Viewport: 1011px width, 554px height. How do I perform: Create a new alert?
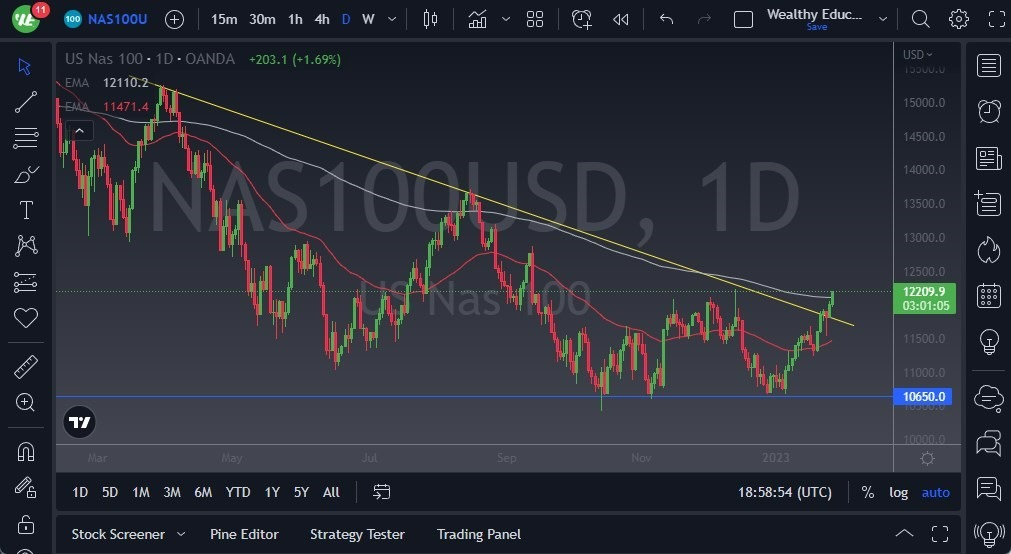tap(582, 19)
